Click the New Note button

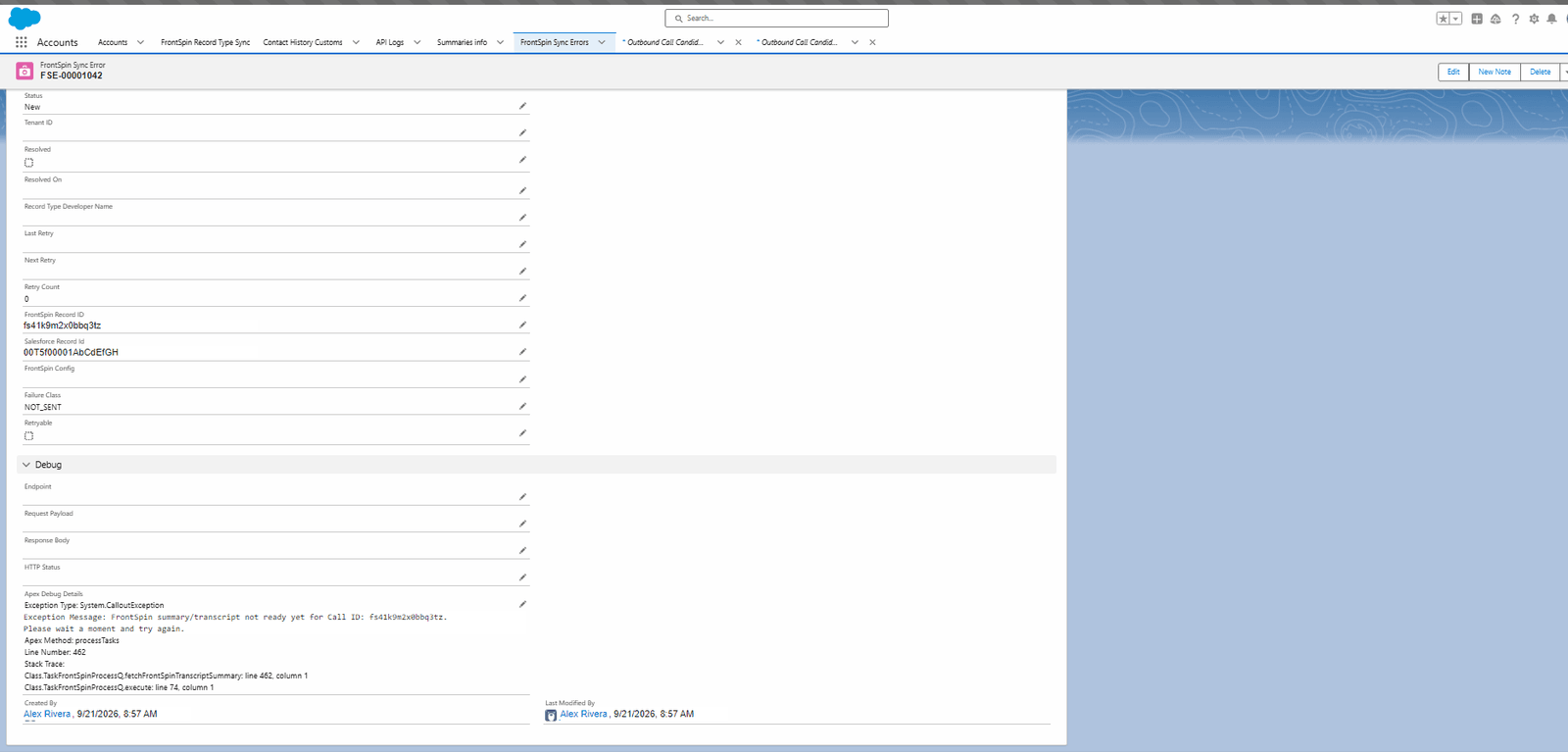click(x=1494, y=72)
